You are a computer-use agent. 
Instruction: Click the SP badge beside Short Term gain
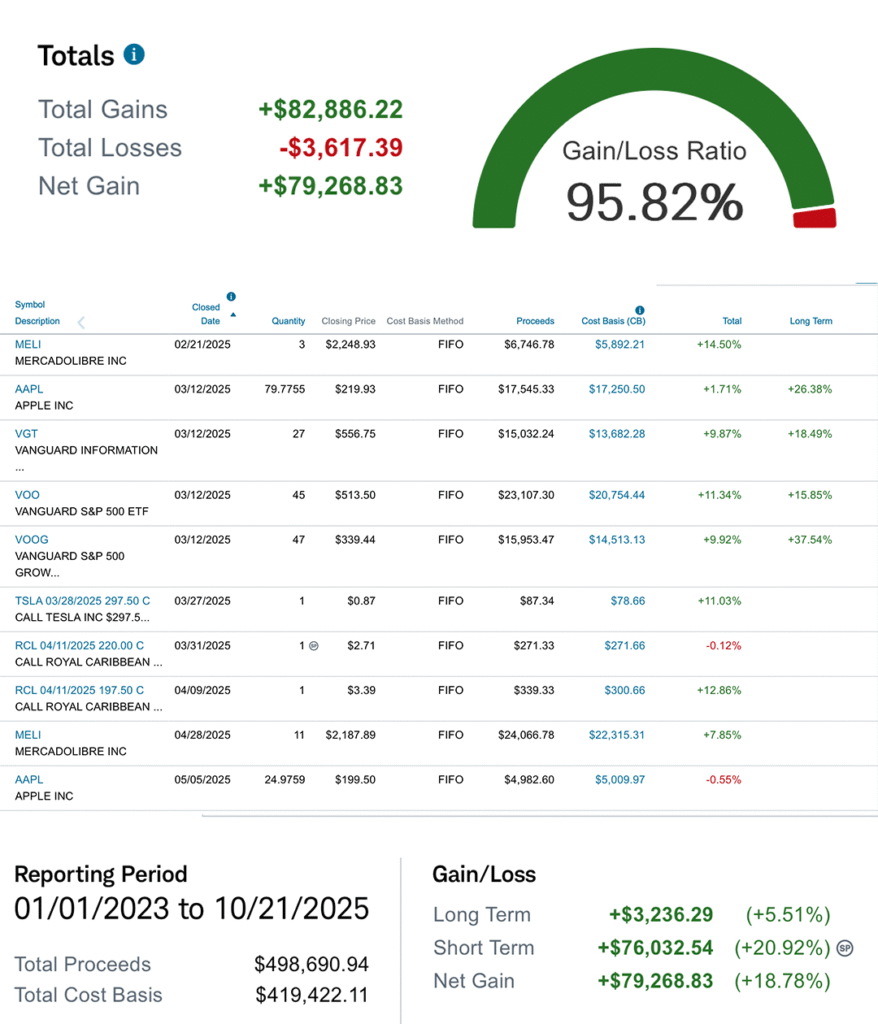pos(845,948)
